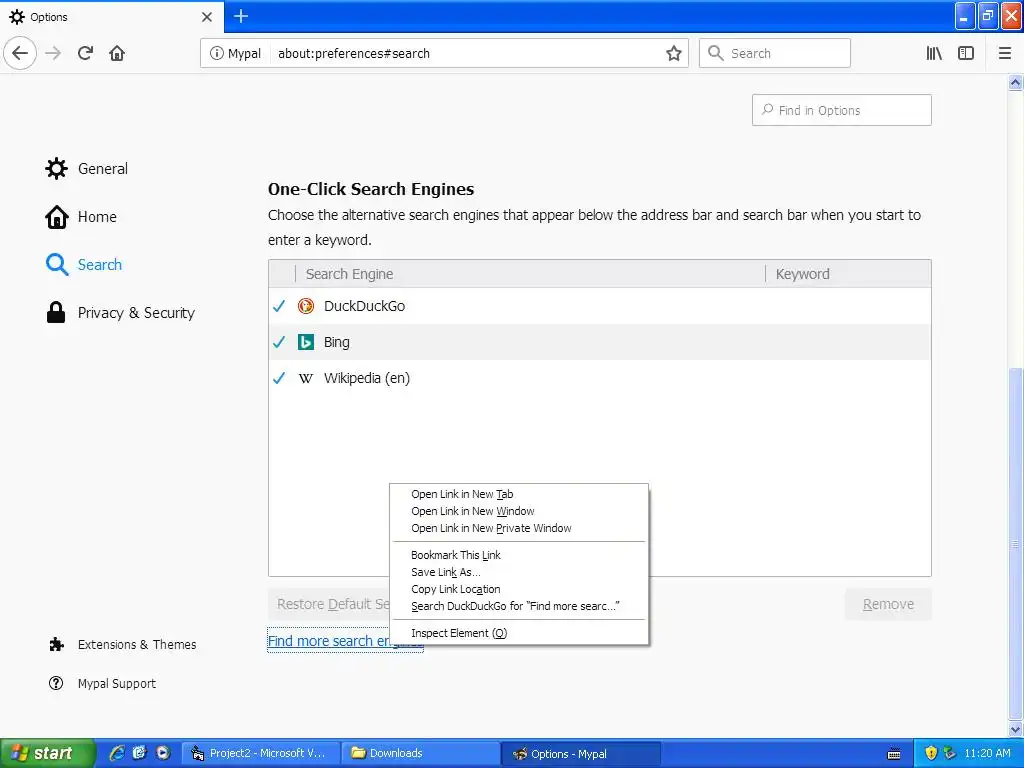Screen dimensions: 1024x768
Task: Click the Bing logo icon
Action: [x=306, y=342]
